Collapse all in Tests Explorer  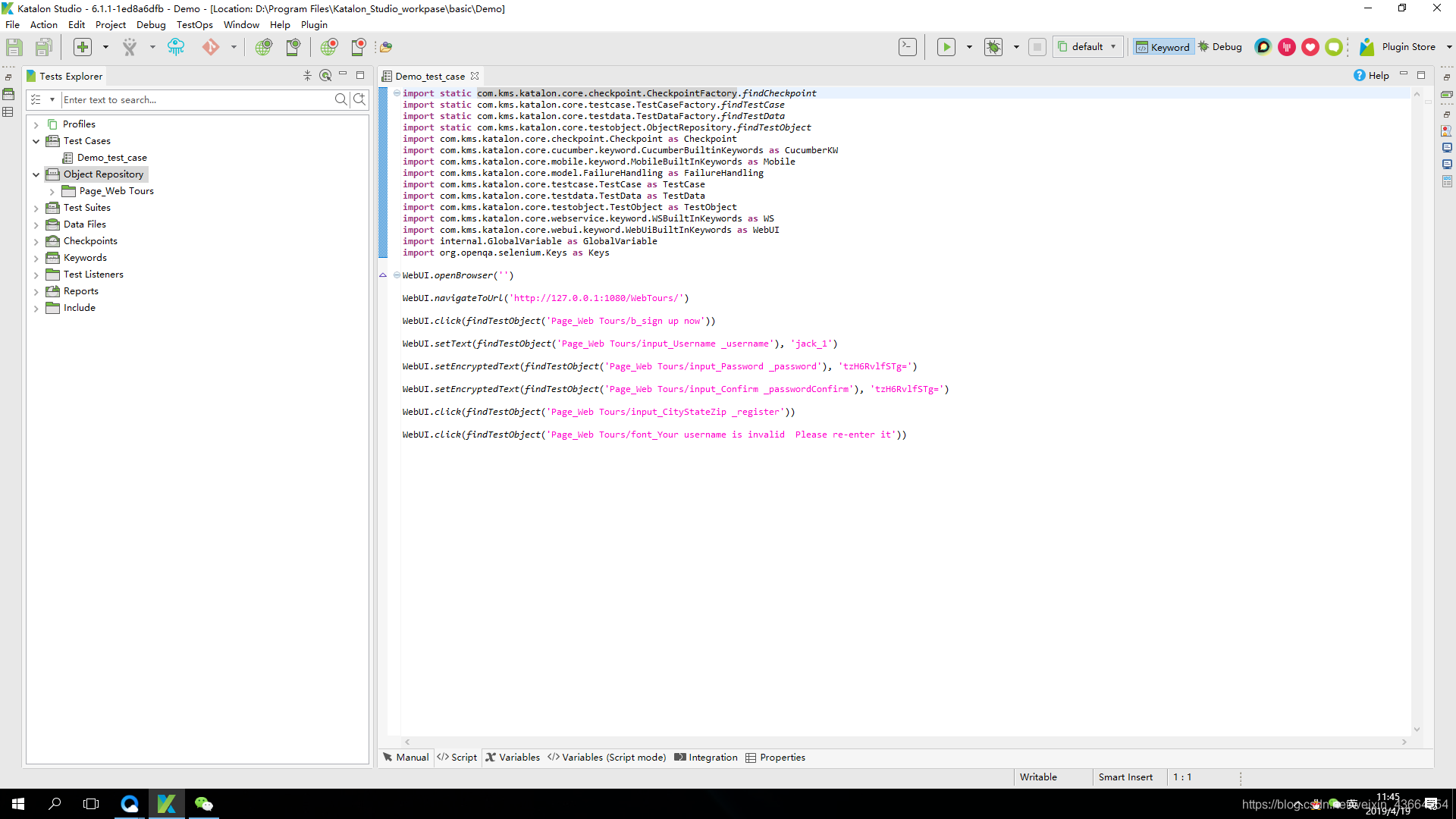point(307,76)
